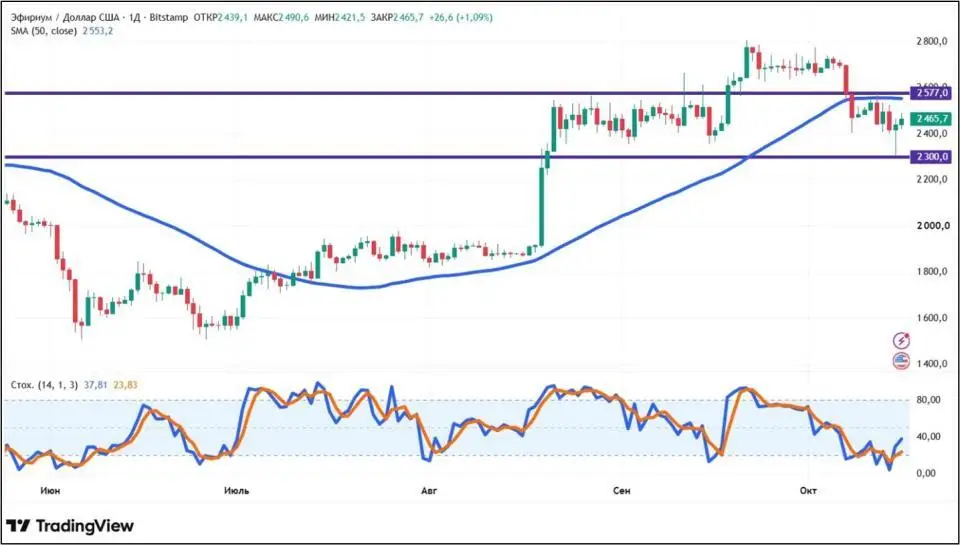Click the Июн month label on time axis
Image resolution: width=960 pixels, height=545 pixels.
(x=50, y=490)
